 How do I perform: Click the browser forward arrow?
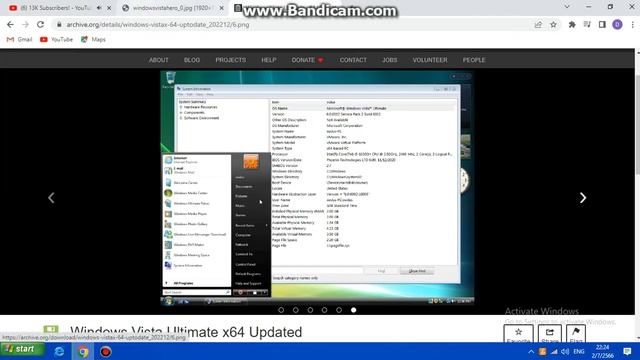coord(25,24)
